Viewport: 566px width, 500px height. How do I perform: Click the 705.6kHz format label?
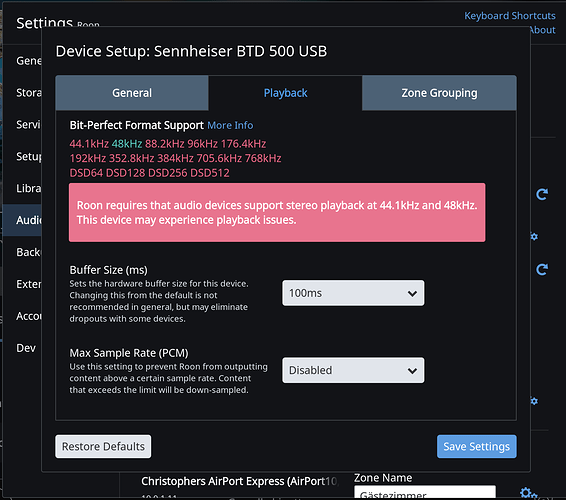pos(219,158)
